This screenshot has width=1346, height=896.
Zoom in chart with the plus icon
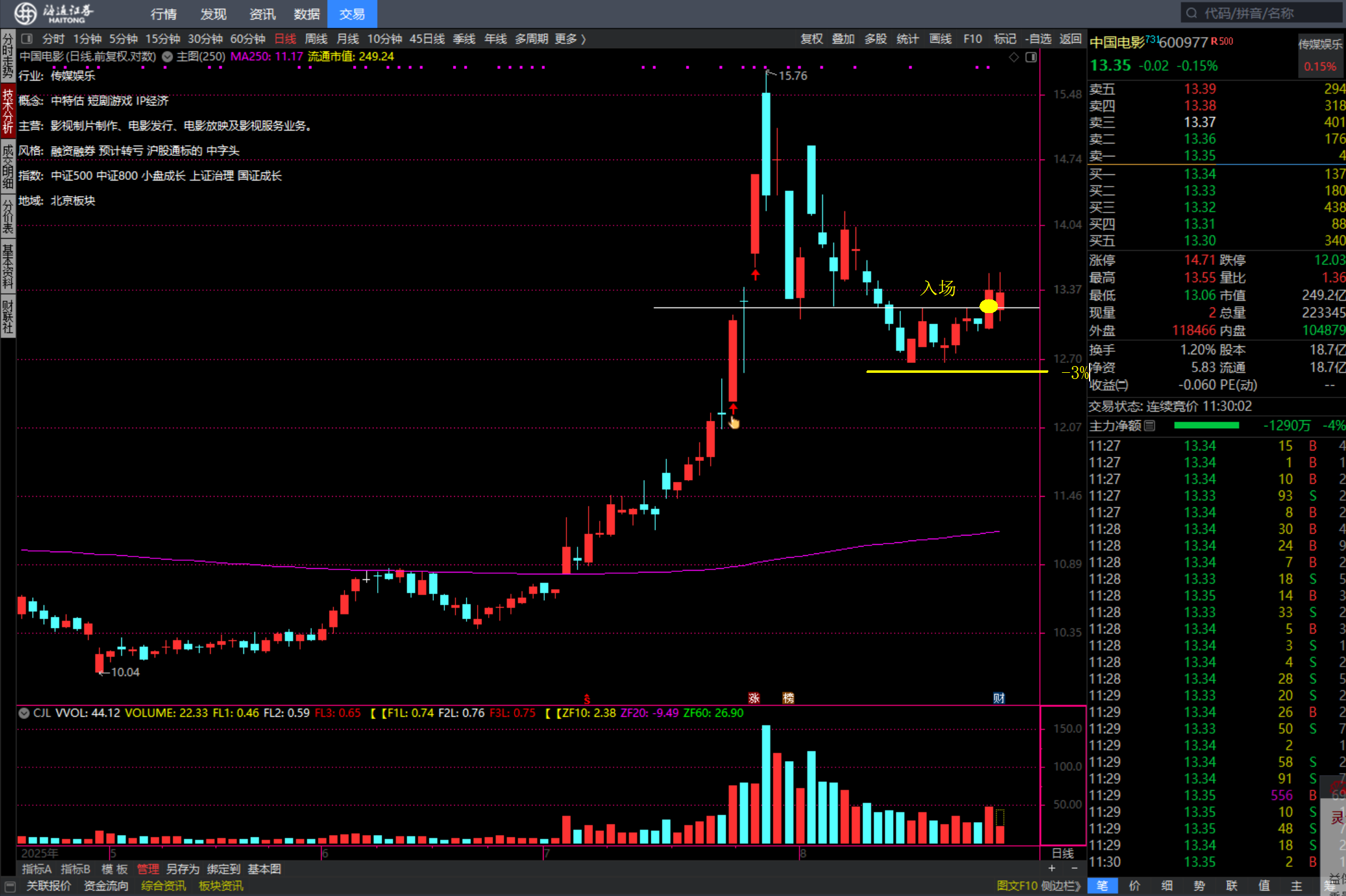click(1052, 868)
